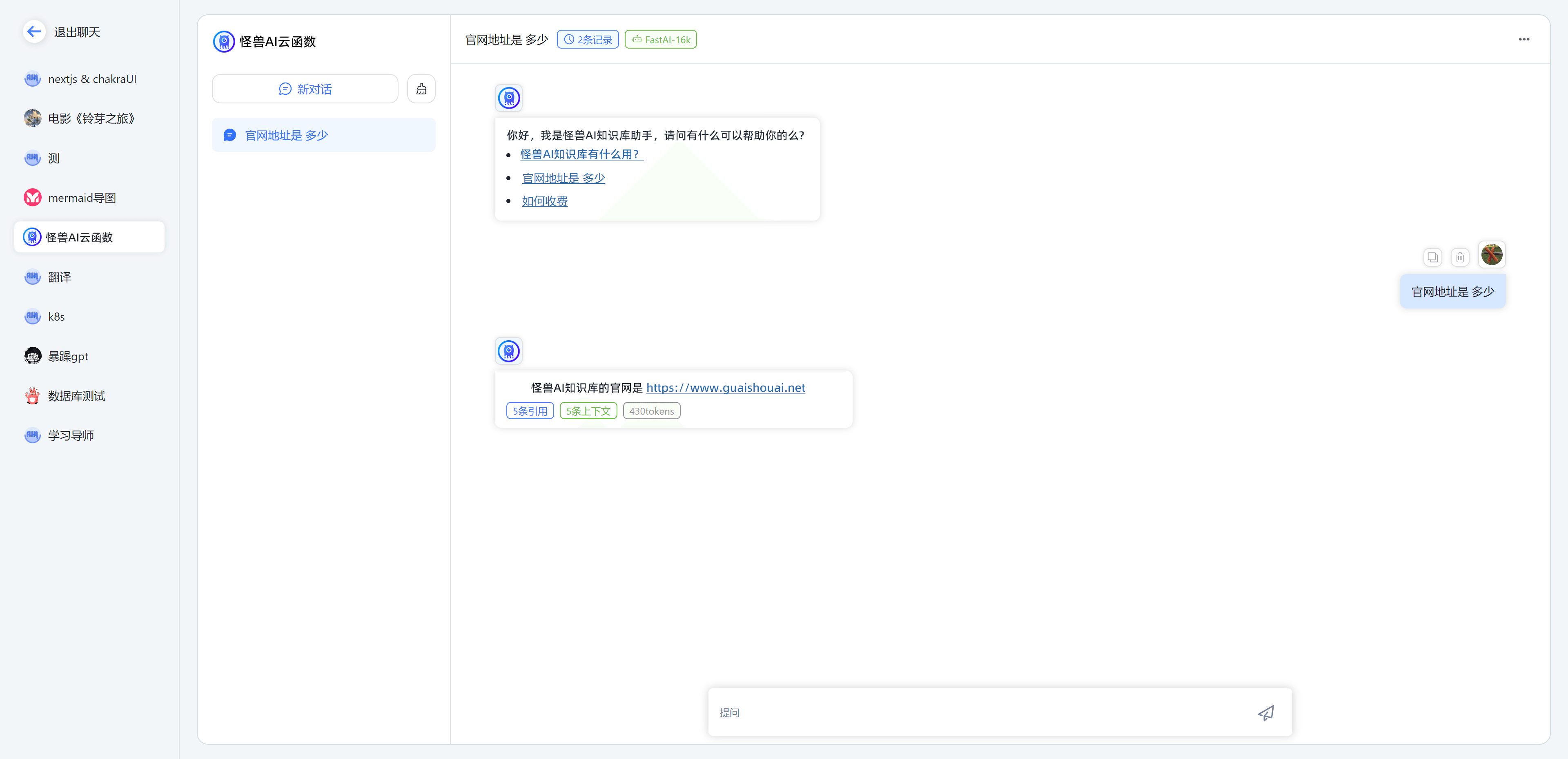Screen dimensions: 1568x759
Task: Open the 学习导师 app
Action: pyautogui.click(x=89, y=435)
